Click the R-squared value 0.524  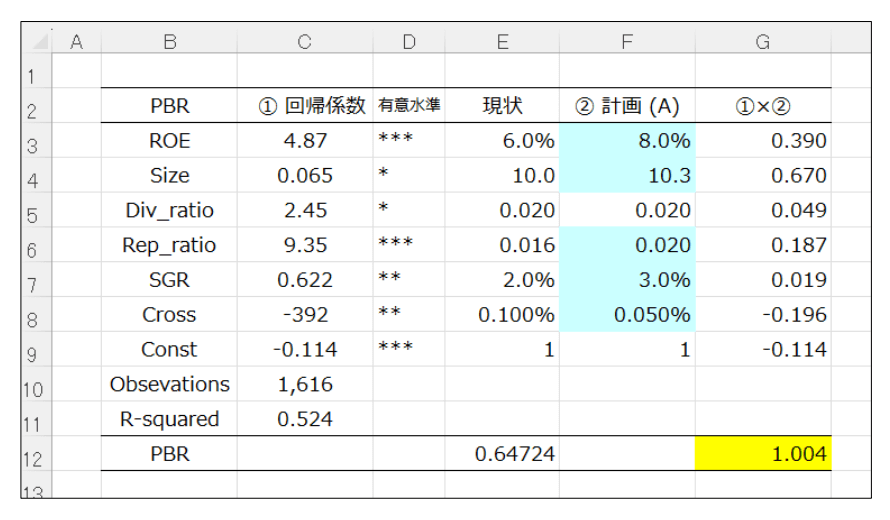[305, 419]
